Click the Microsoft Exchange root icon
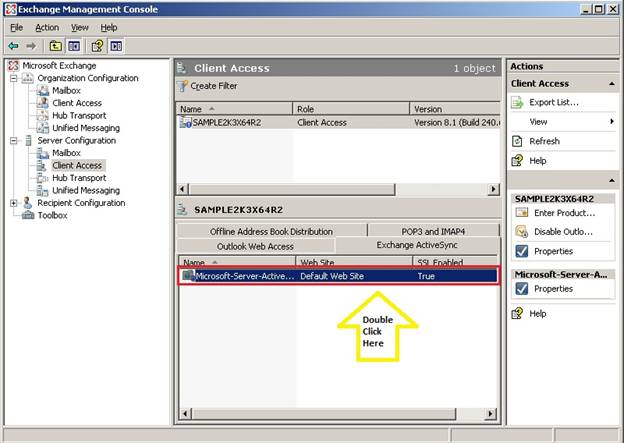The height and width of the screenshot is (443, 624). 14,66
